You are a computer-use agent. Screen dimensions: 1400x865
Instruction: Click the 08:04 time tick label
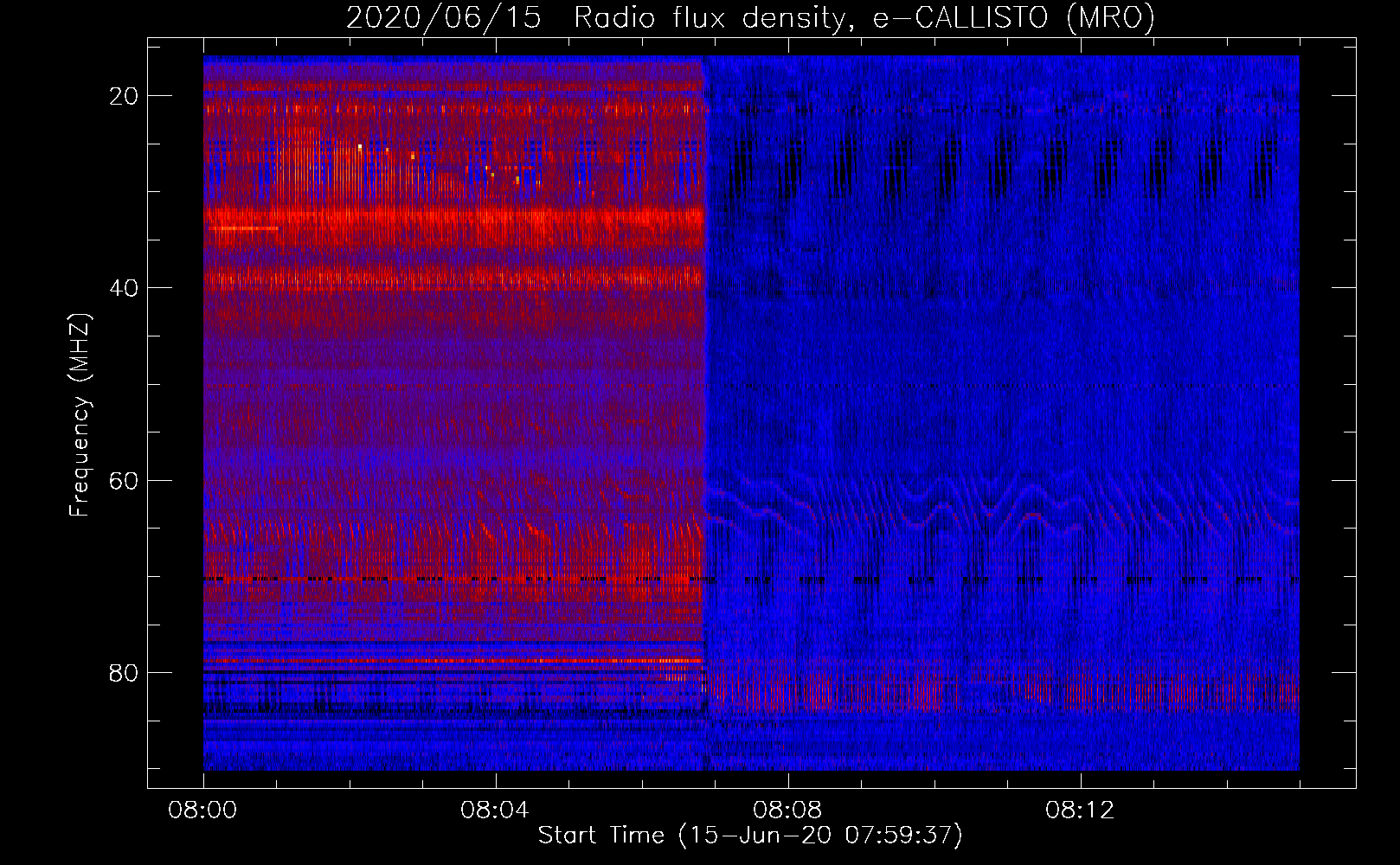pyautogui.click(x=495, y=810)
